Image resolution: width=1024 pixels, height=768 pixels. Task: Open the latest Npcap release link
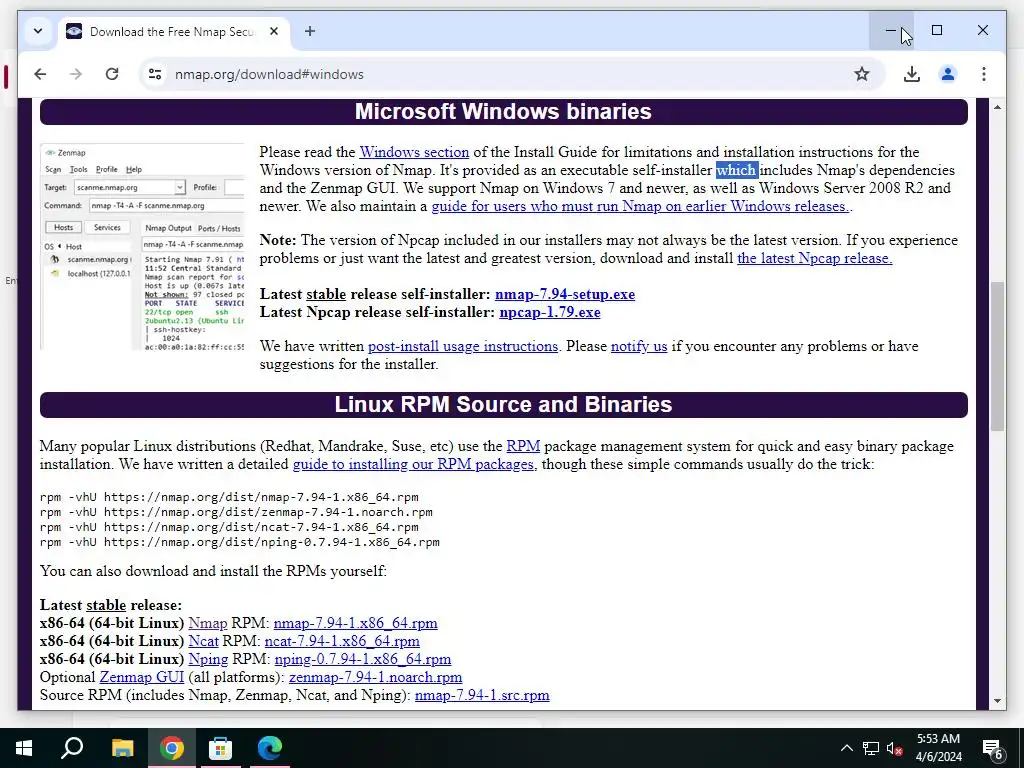[x=814, y=259]
